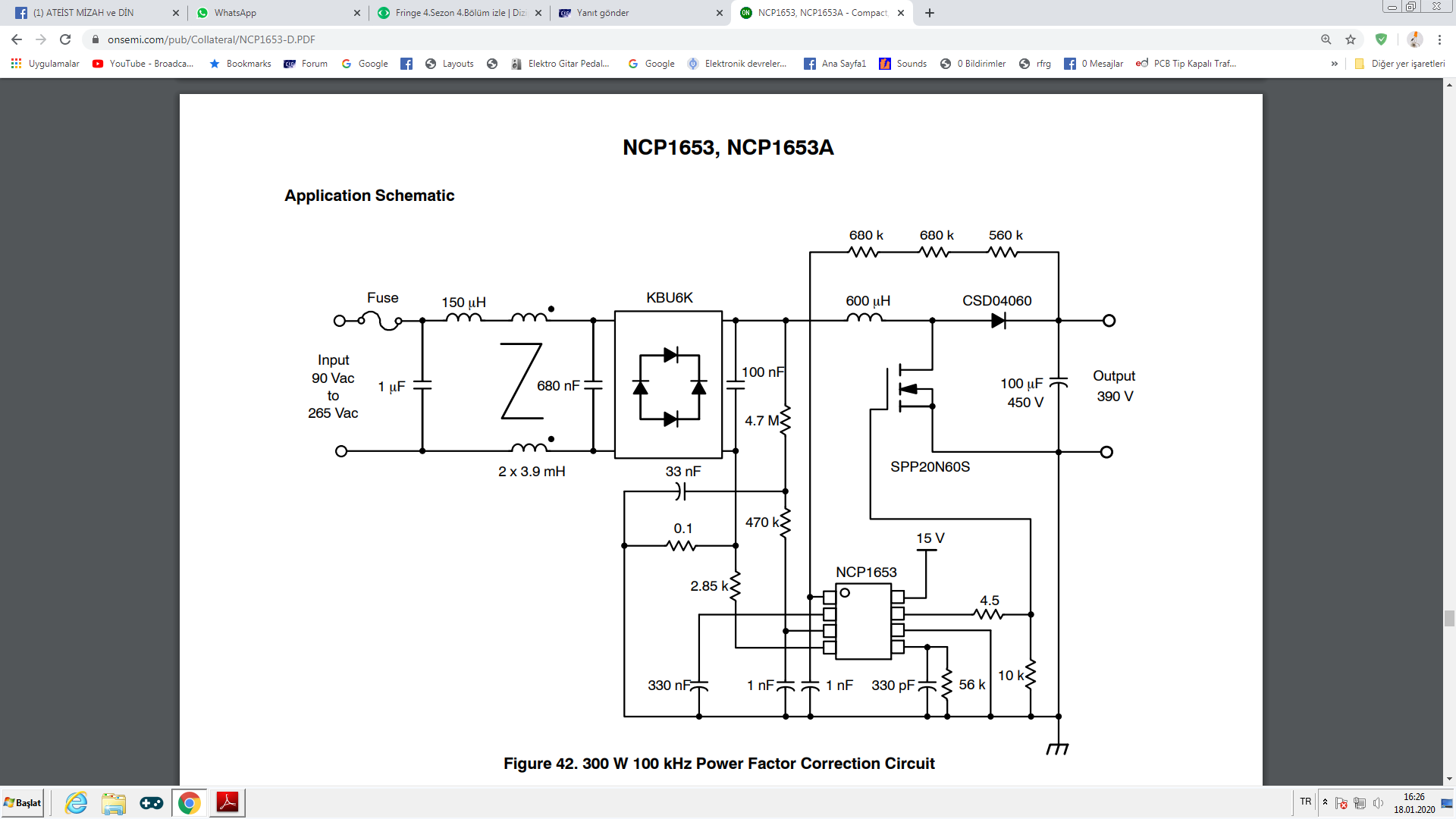The width and height of the screenshot is (1456, 819).
Task: Open Adobe Reader from the taskbar
Action: tap(227, 803)
